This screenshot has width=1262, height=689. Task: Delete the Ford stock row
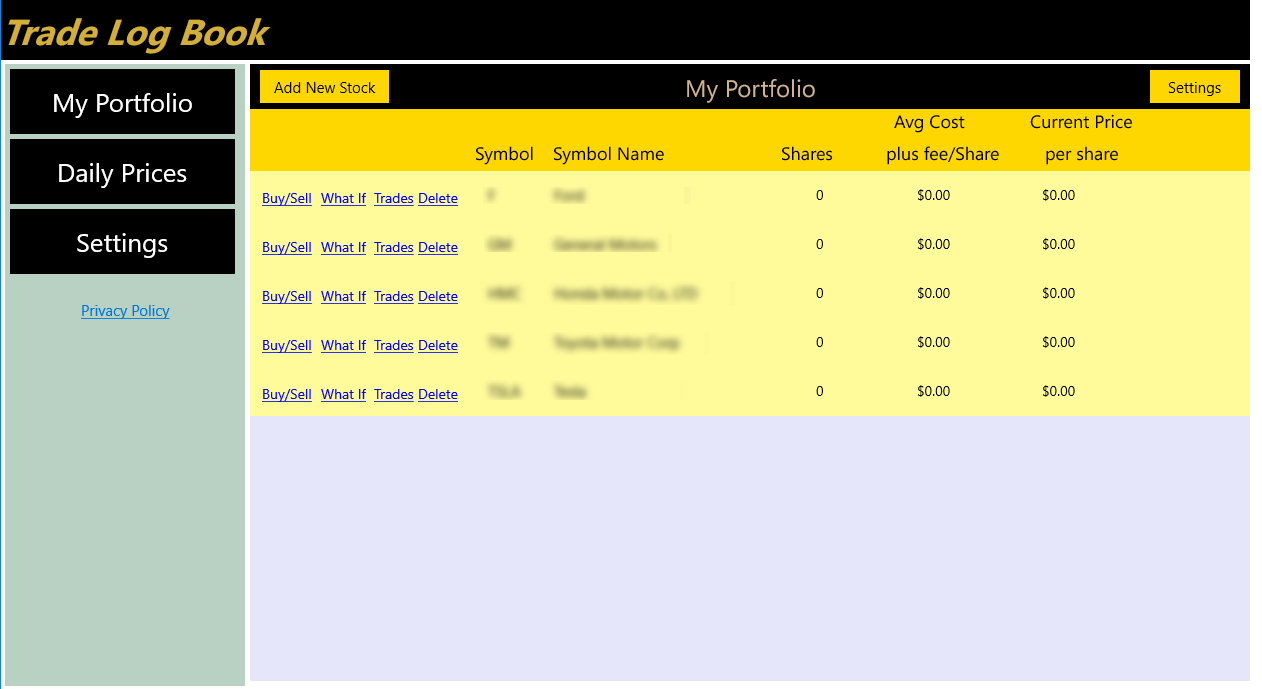[438, 198]
